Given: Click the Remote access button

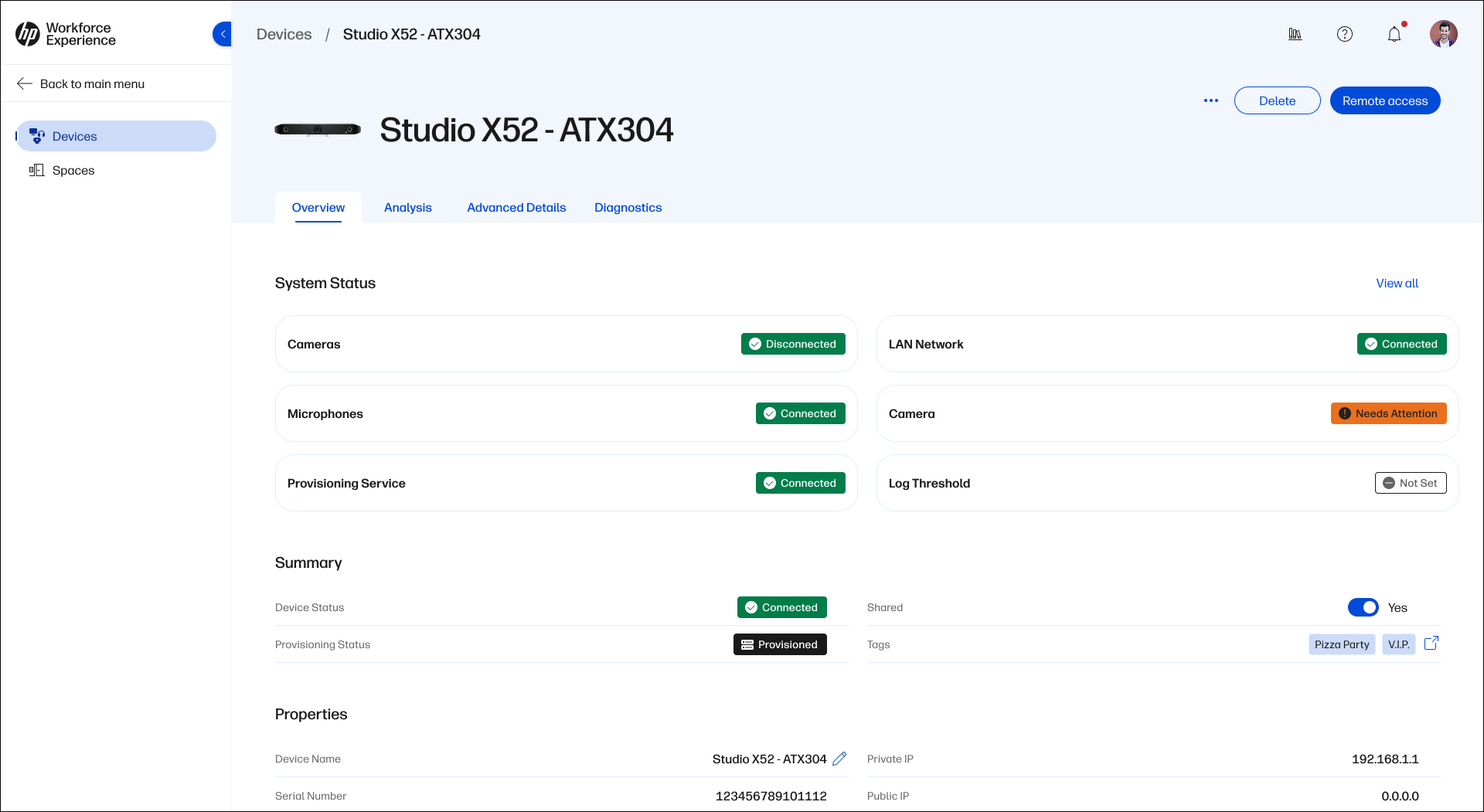Looking at the screenshot, I should (1385, 100).
